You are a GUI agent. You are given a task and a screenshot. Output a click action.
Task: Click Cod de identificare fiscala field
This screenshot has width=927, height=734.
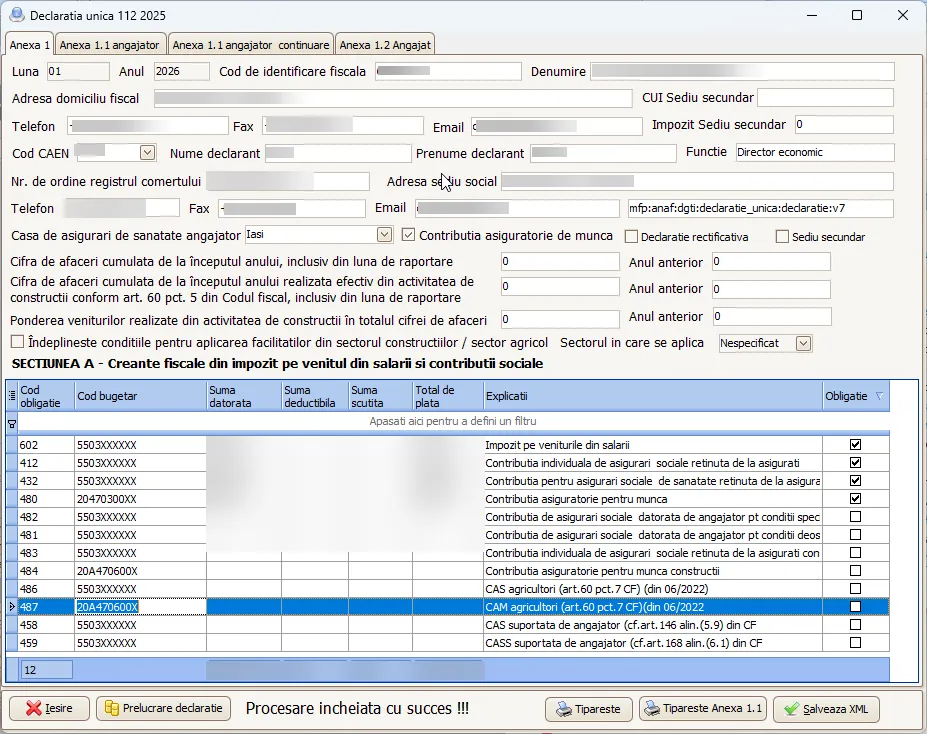click(448, 72)
